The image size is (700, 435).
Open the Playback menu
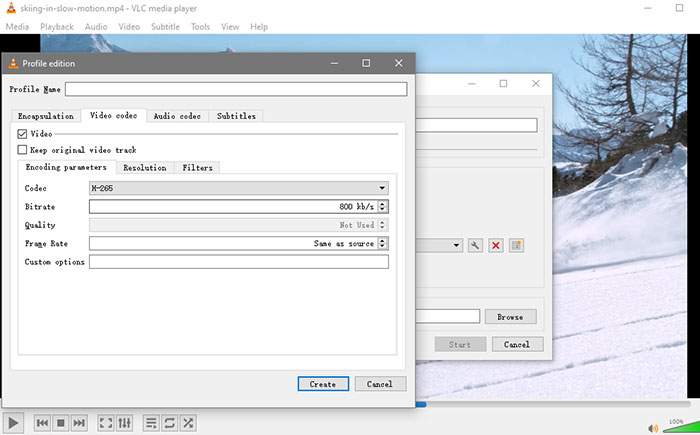tap(57, 27)
